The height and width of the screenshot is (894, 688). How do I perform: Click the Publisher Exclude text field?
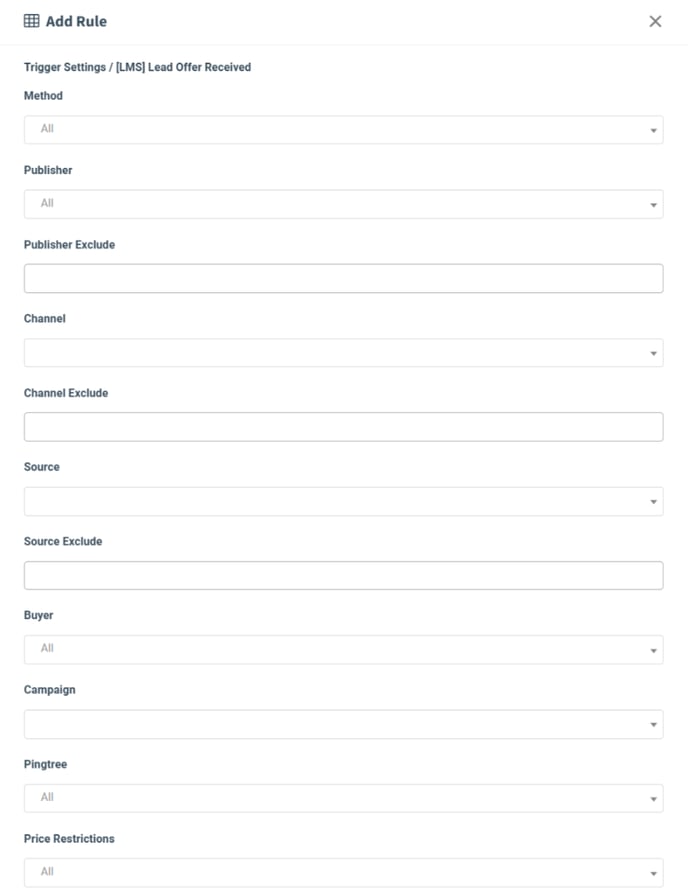pyautogui.click(x=343, y=278)
